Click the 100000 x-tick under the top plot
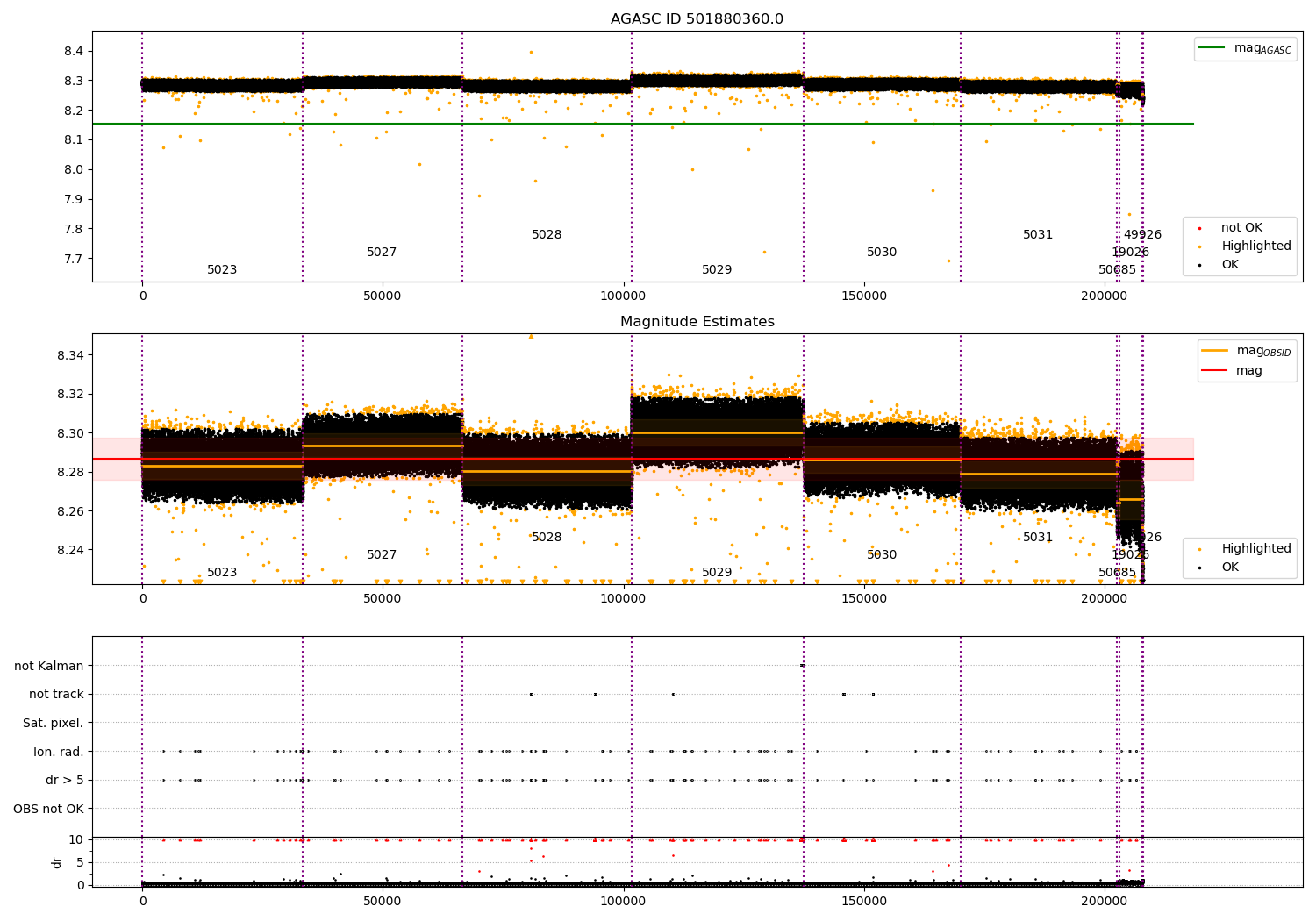Screen dimensions: 1316x921 [624, 296]
